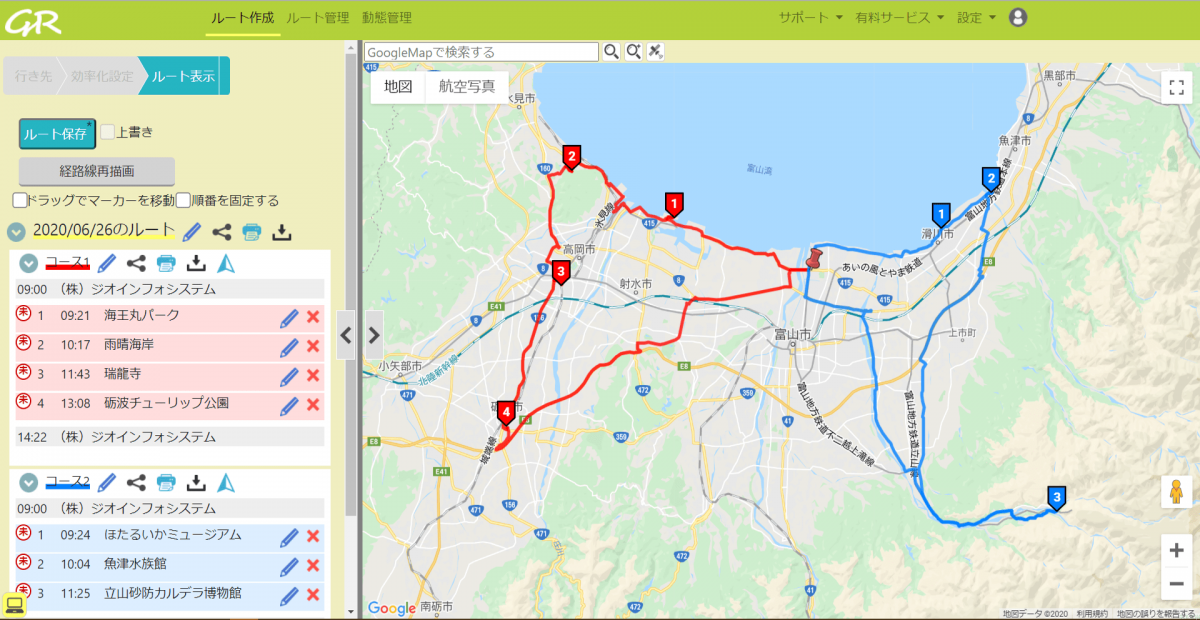The width and height of the screenshot is (1200, 620).
Task: Switch to the ルート管理 tab
Action: tap(317, 17)
